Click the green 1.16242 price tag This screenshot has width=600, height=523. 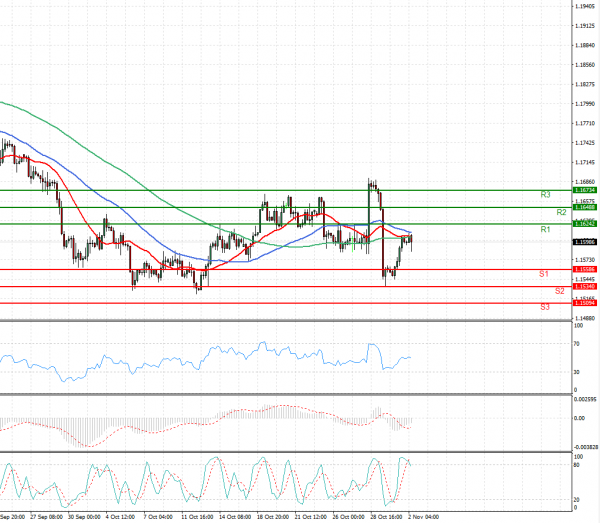(585, 224)
